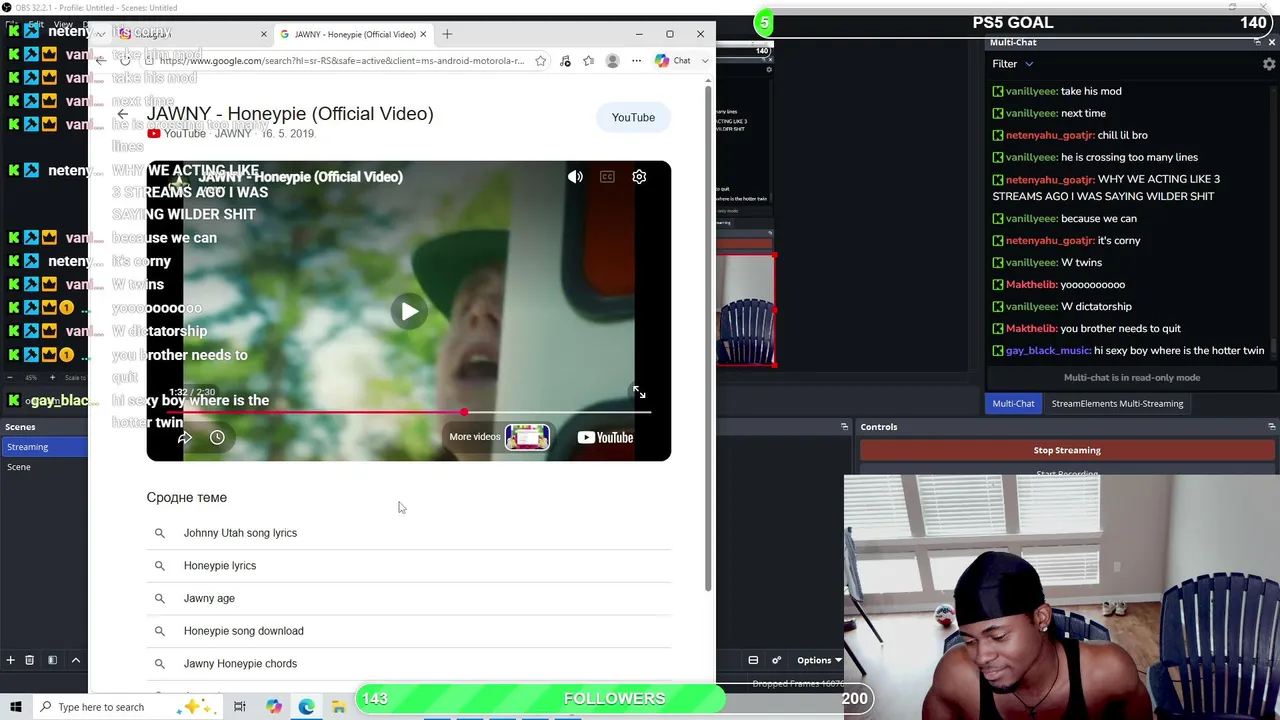
Task: Close the Instagram browser tab
Action: tap(264, 34)
